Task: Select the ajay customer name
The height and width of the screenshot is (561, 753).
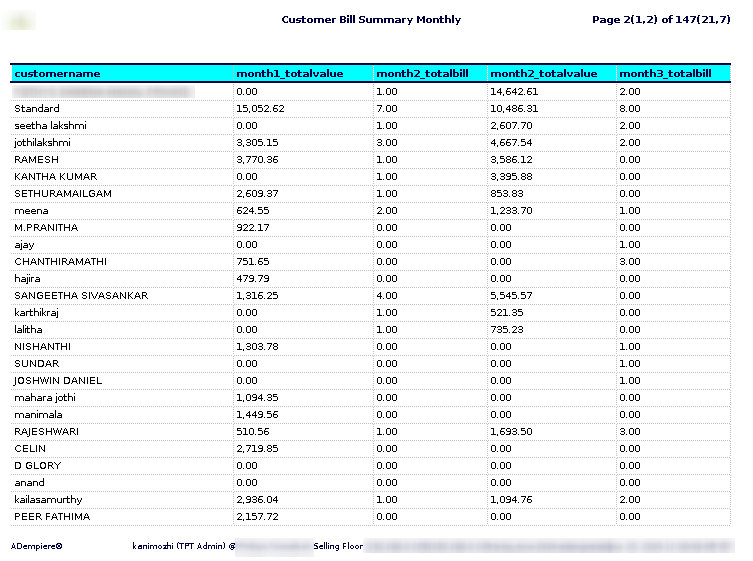Action: [x=24, y=245]
